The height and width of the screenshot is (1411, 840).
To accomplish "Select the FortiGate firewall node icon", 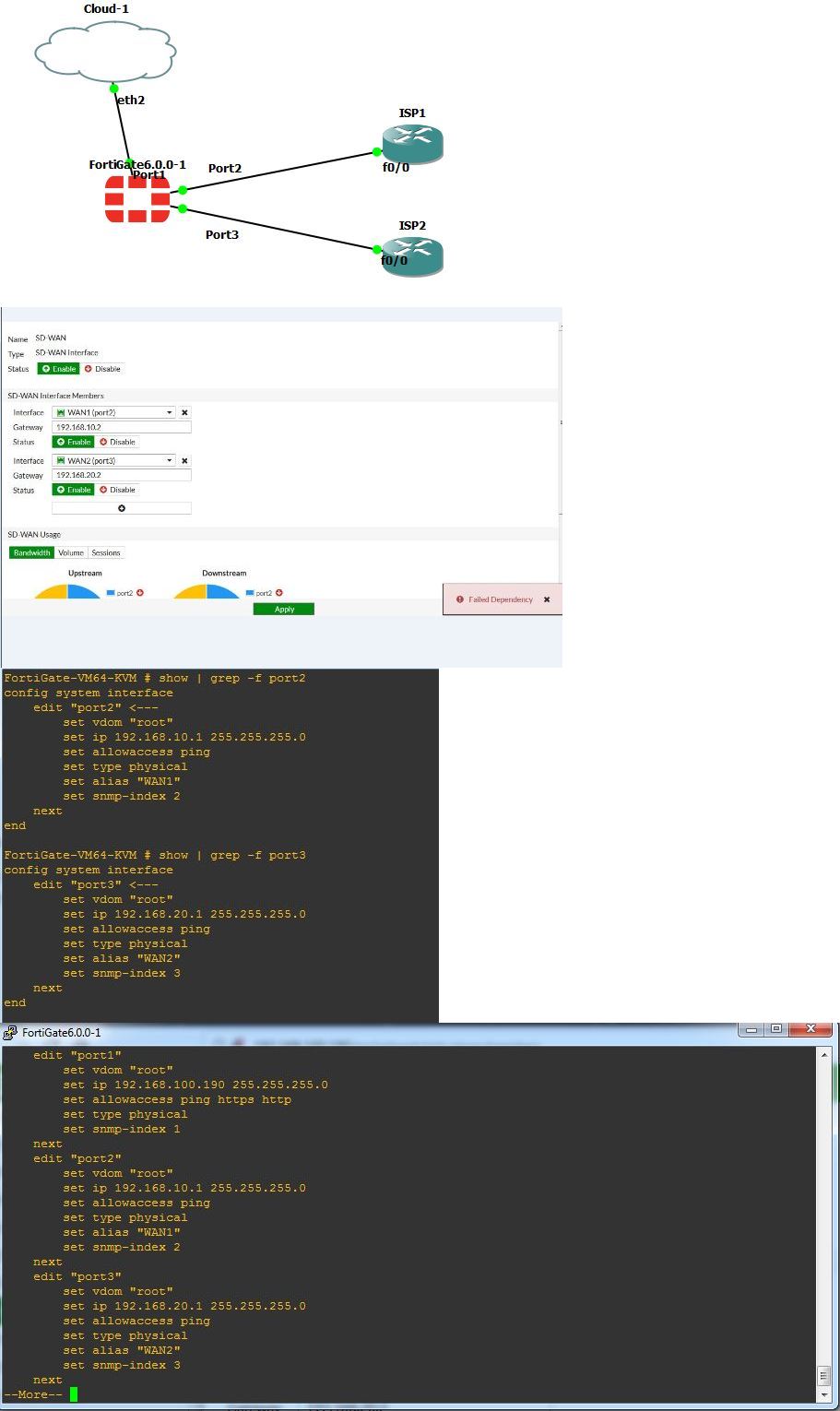I will (137, 200).
